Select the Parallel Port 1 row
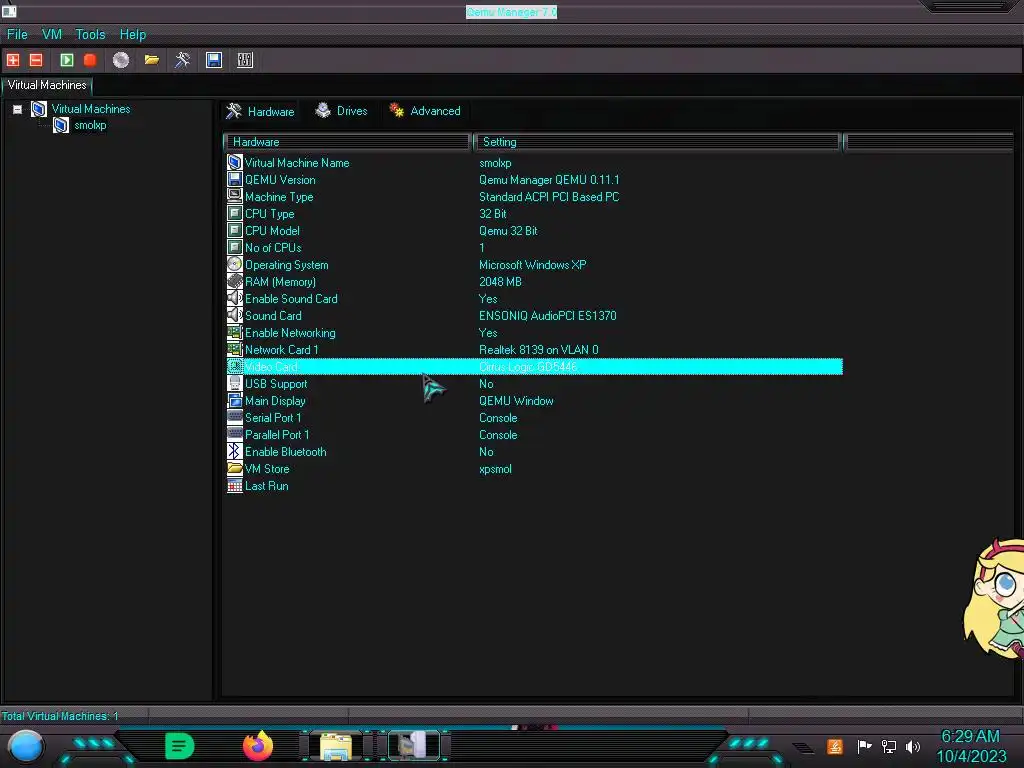Screen dimensions: 1024x768 click(x=534, y=434)
